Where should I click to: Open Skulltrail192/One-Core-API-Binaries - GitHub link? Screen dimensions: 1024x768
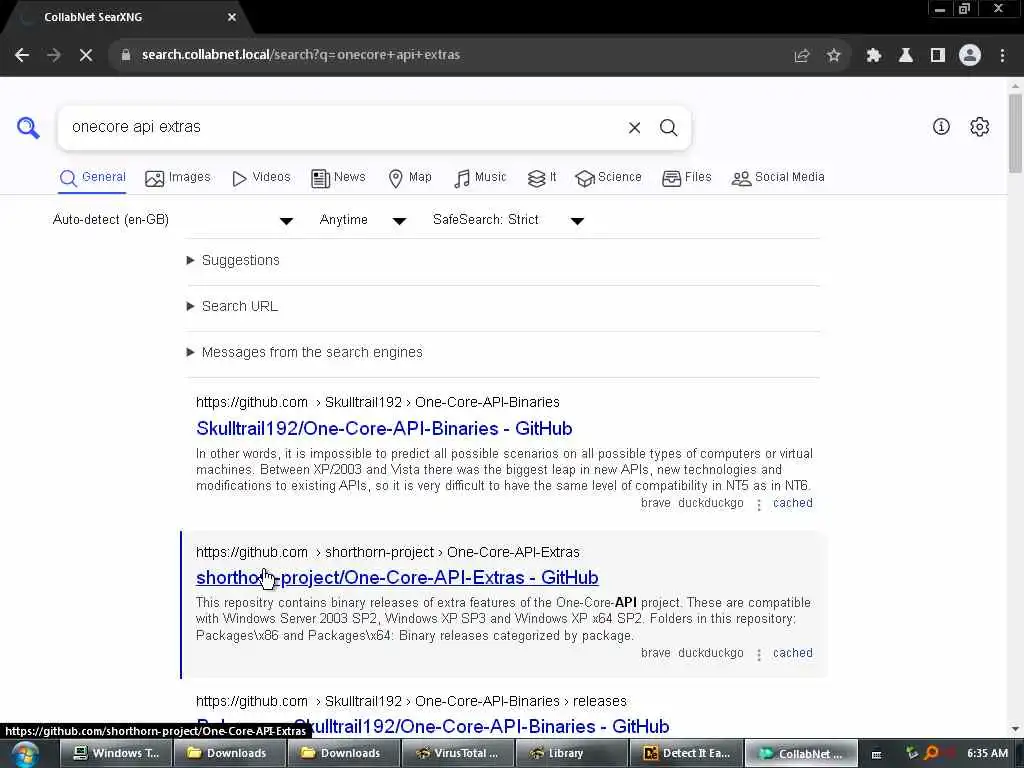[x=384, y=429]
